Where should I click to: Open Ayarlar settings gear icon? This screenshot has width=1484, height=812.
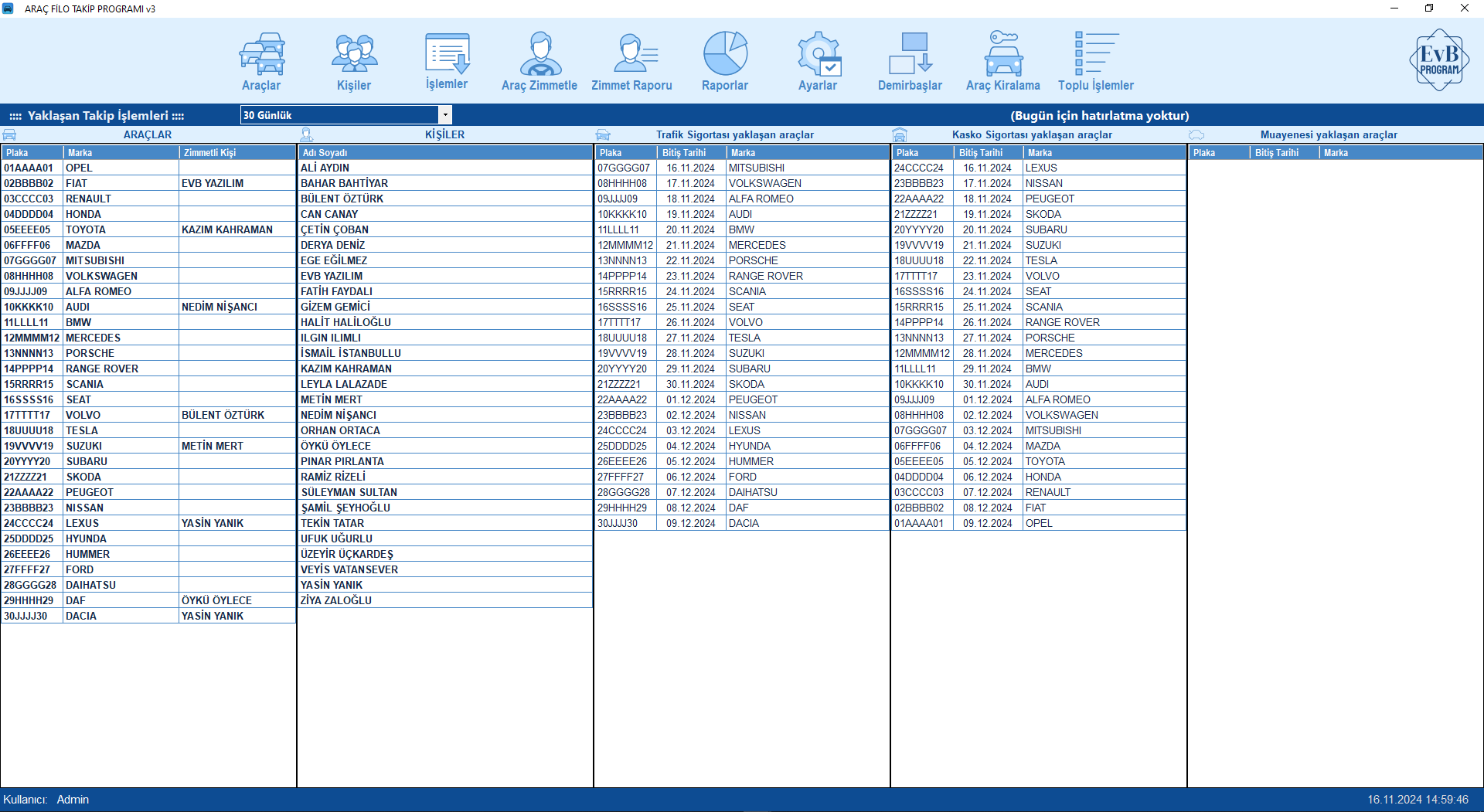[818, 62]
